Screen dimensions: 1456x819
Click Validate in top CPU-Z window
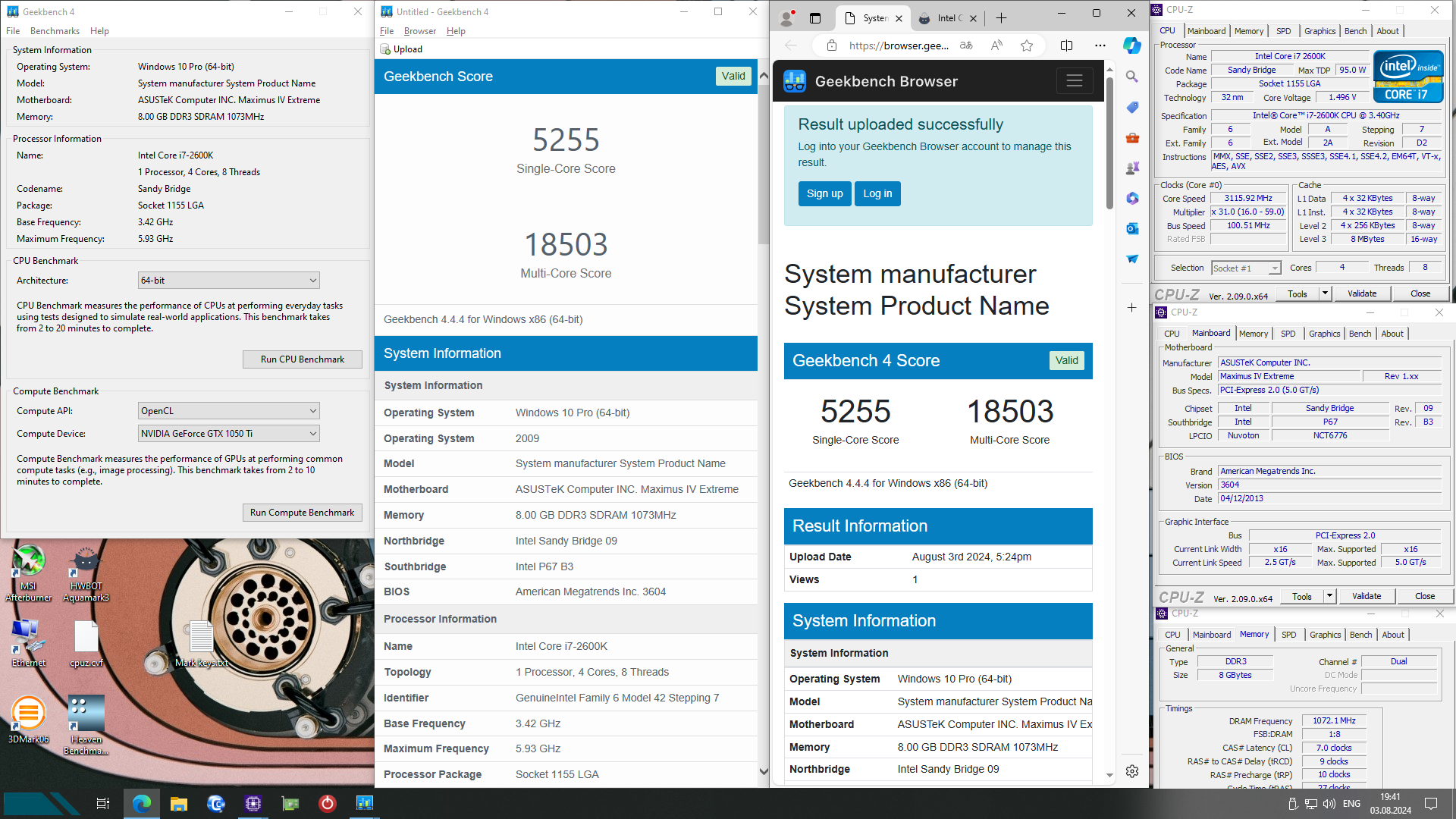click(x=1362, y=293)
